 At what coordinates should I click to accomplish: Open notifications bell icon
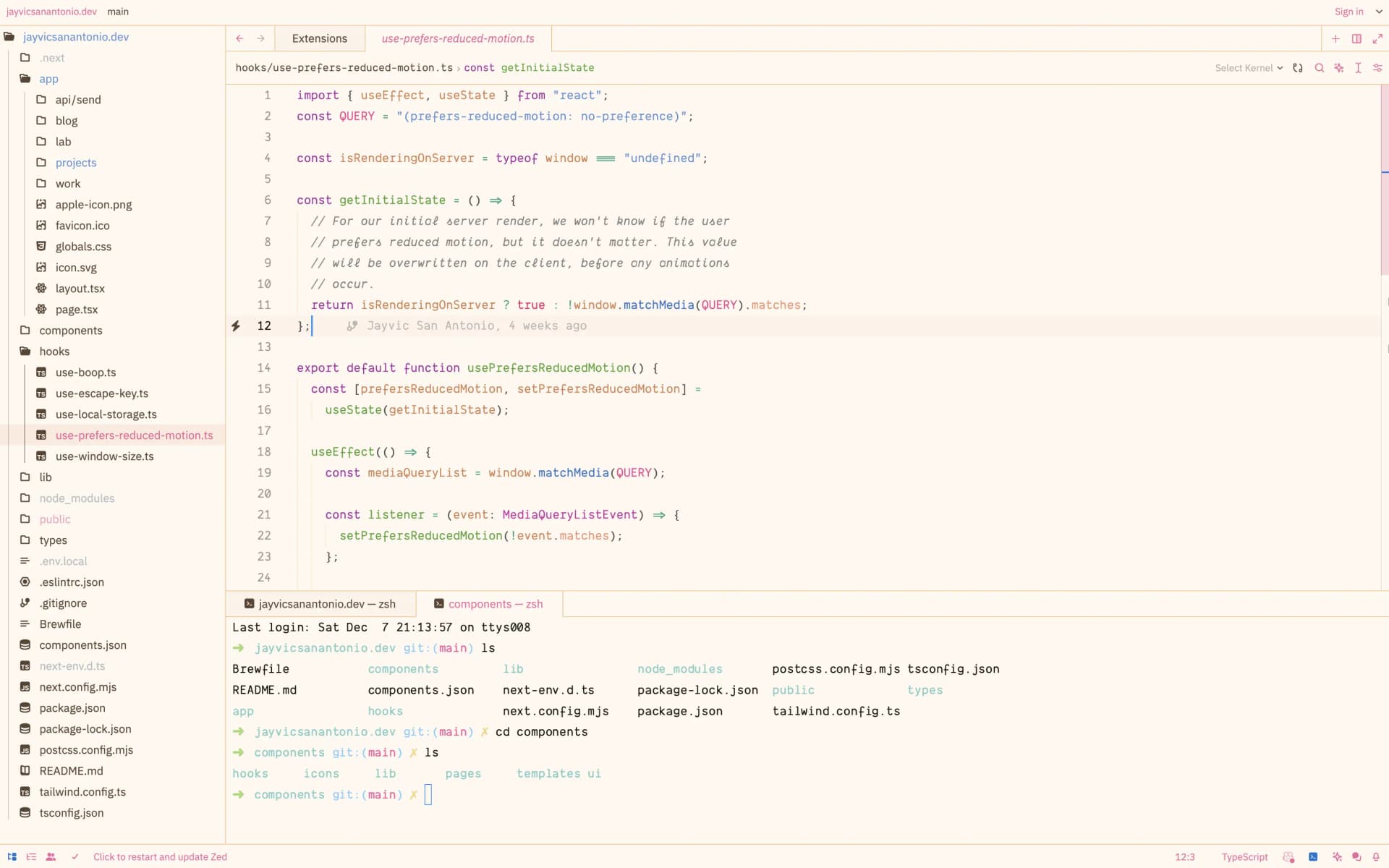click(1376, 856)
